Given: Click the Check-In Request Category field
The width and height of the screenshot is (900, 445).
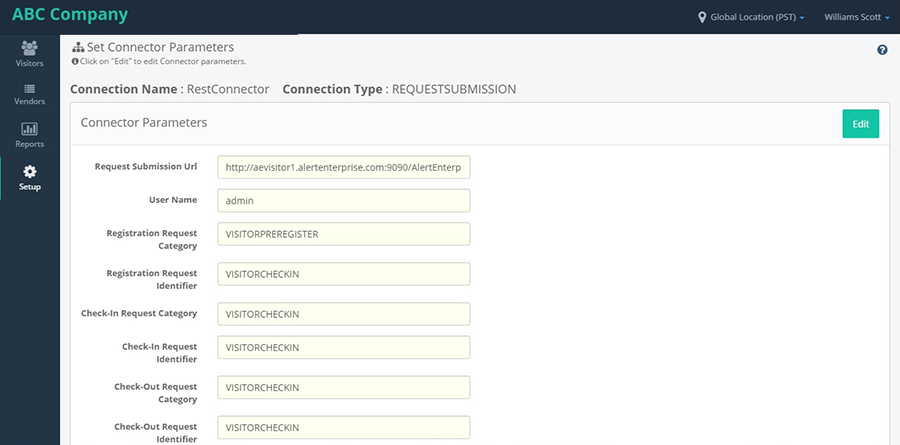Looking at the screenshot, I should pyautogui.click(x=344, y=314).
